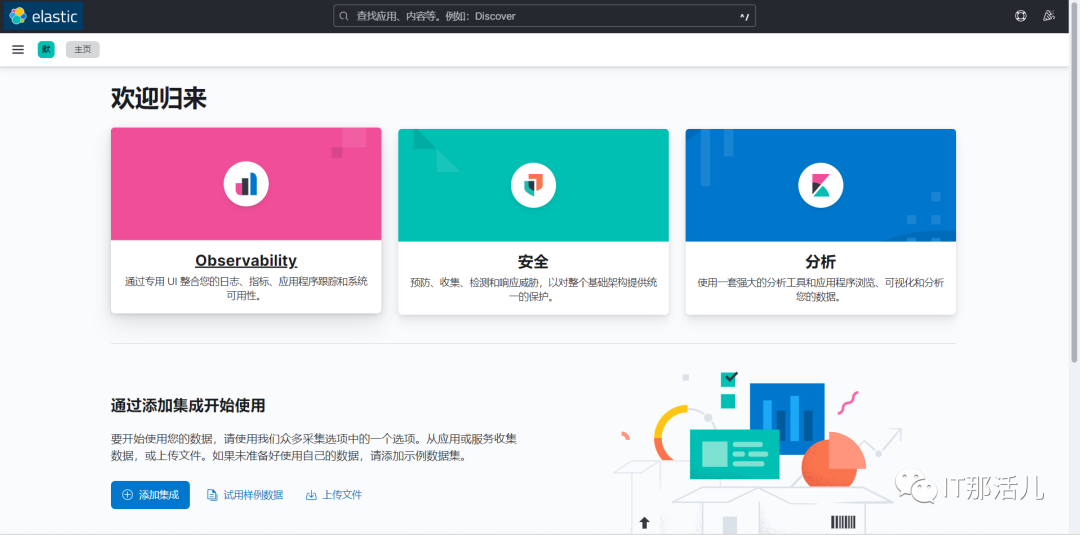Click the Observability description text
The width and height of the screenshot is (1080, 535).
click(246, 289)
